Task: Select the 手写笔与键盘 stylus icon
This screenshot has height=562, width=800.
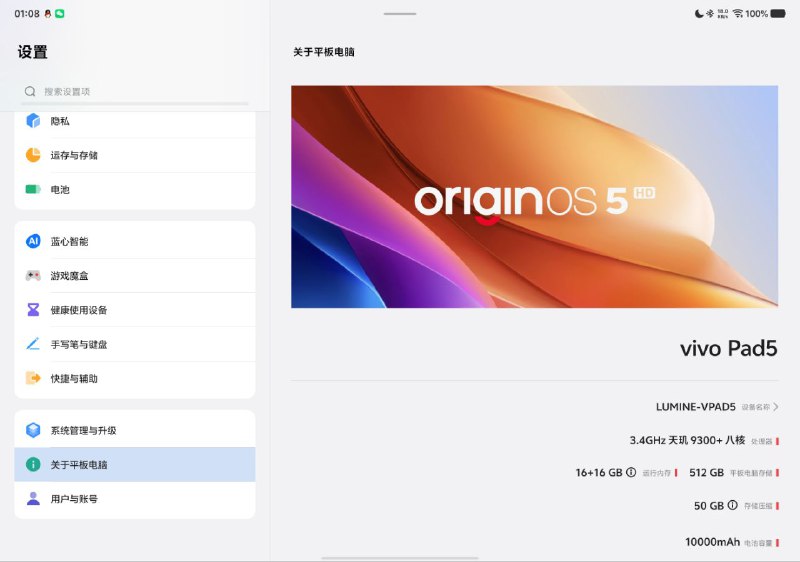Action: point(33,344)
